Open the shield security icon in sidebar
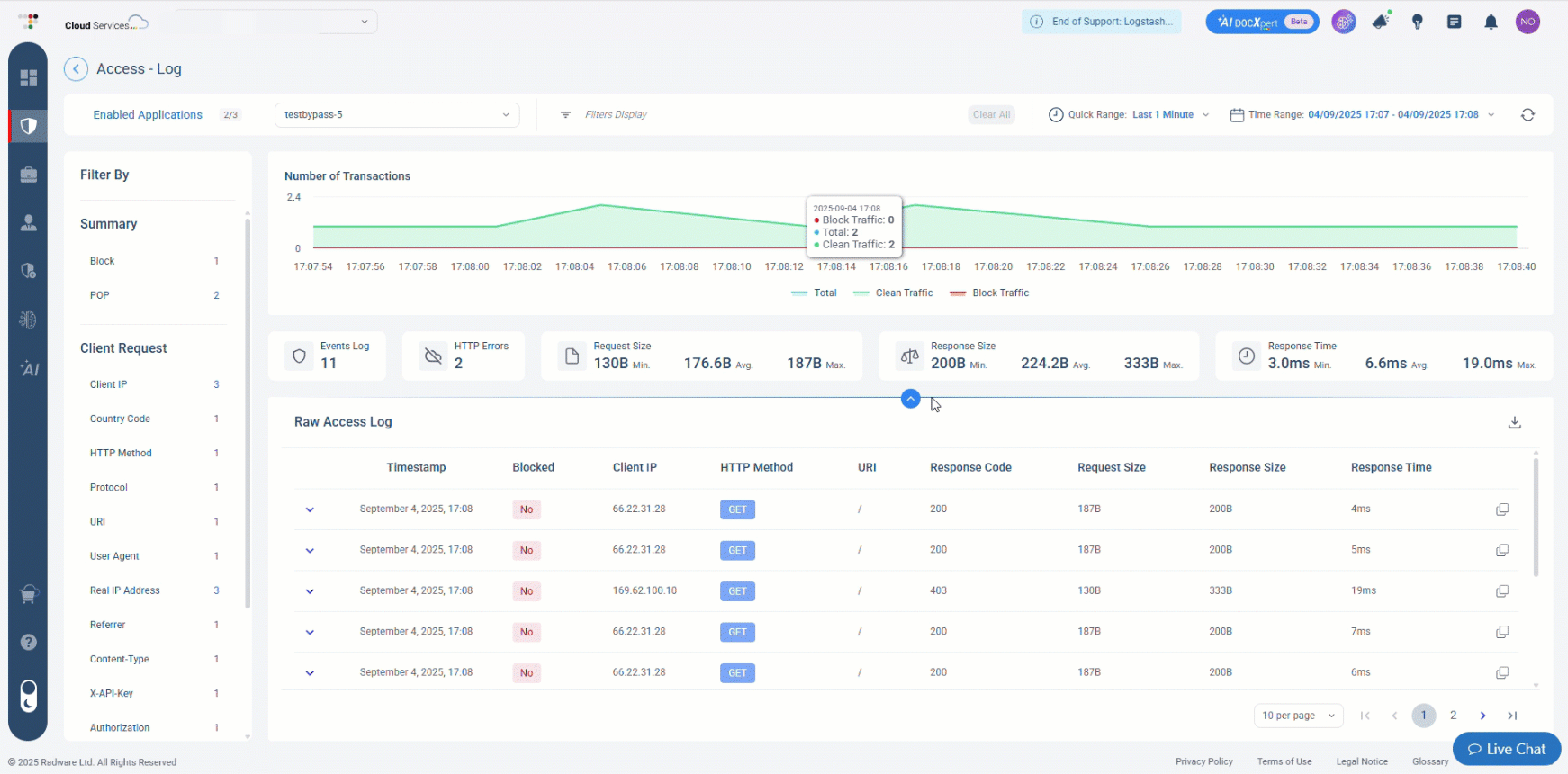This screenshot has width=1568, height=774. pyautogui.click(x=28, y=126)
